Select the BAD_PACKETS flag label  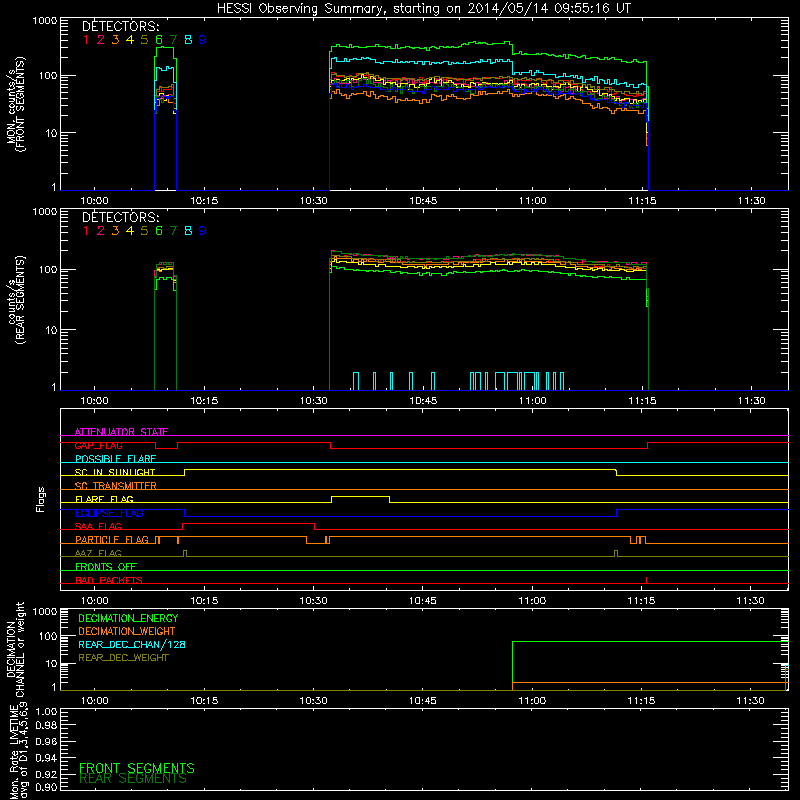click(x=109, y=580)
